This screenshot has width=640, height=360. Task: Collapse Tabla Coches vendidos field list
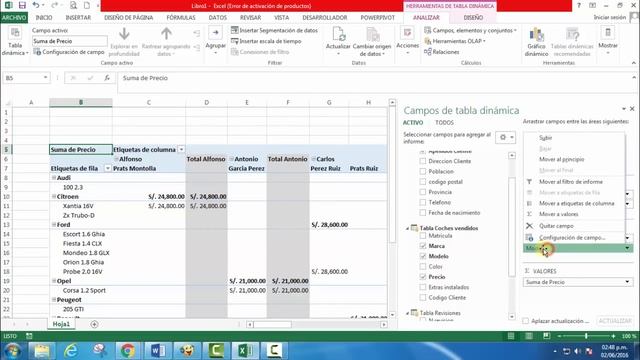point(407,229)
